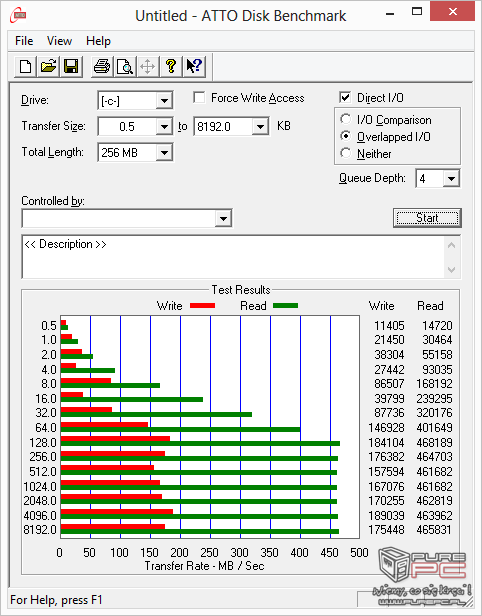Minimize the ATTO Disk Benchmark window
Screen dimensions: 482x616
pos(390,13)
